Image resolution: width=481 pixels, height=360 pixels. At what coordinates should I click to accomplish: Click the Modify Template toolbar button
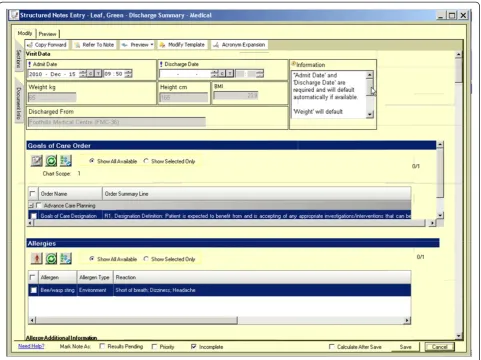coord(182,45)
